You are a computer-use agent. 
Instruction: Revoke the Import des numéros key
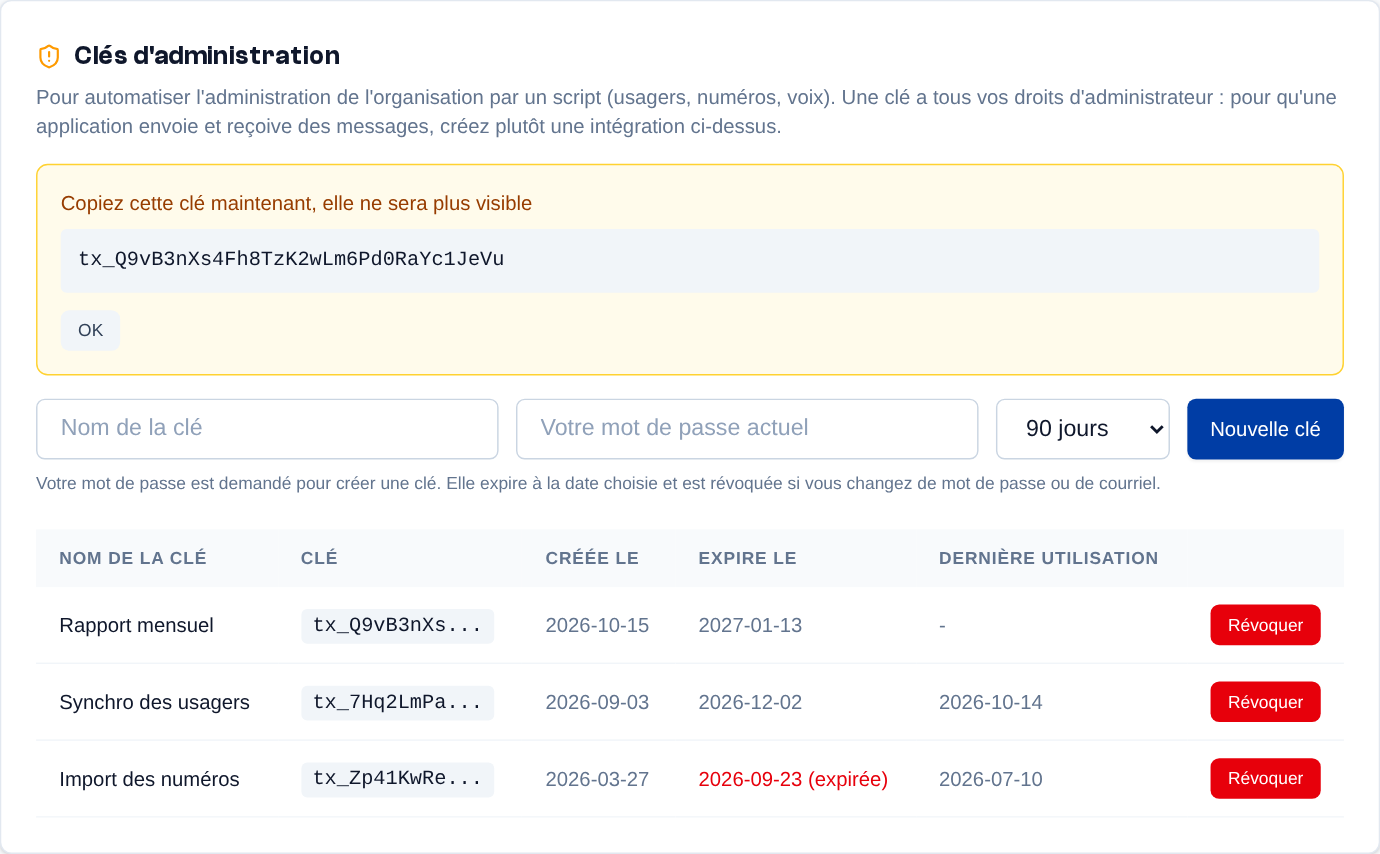1265,779
